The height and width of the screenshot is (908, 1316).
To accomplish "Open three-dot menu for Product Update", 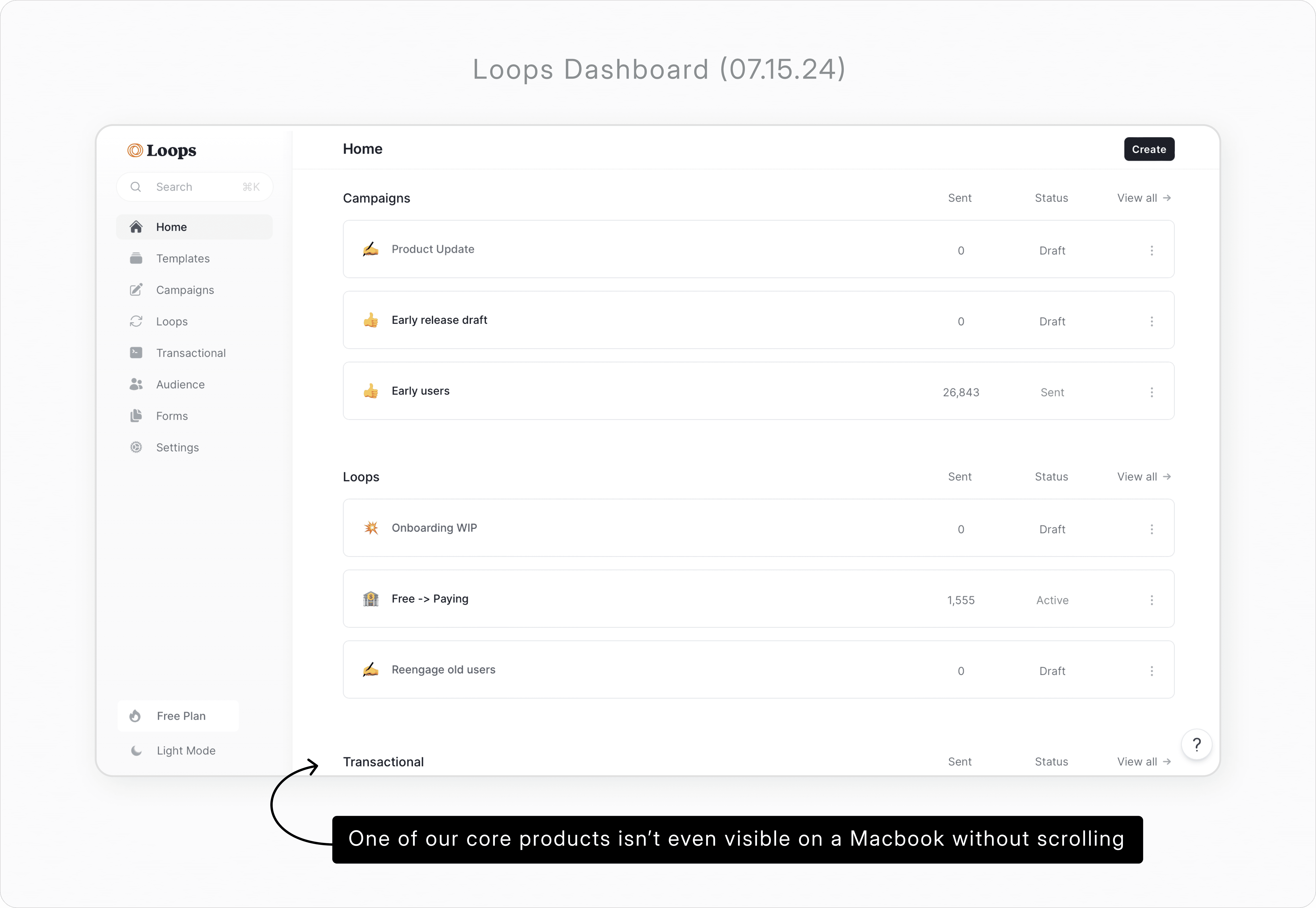I will tap(1151, 250).
